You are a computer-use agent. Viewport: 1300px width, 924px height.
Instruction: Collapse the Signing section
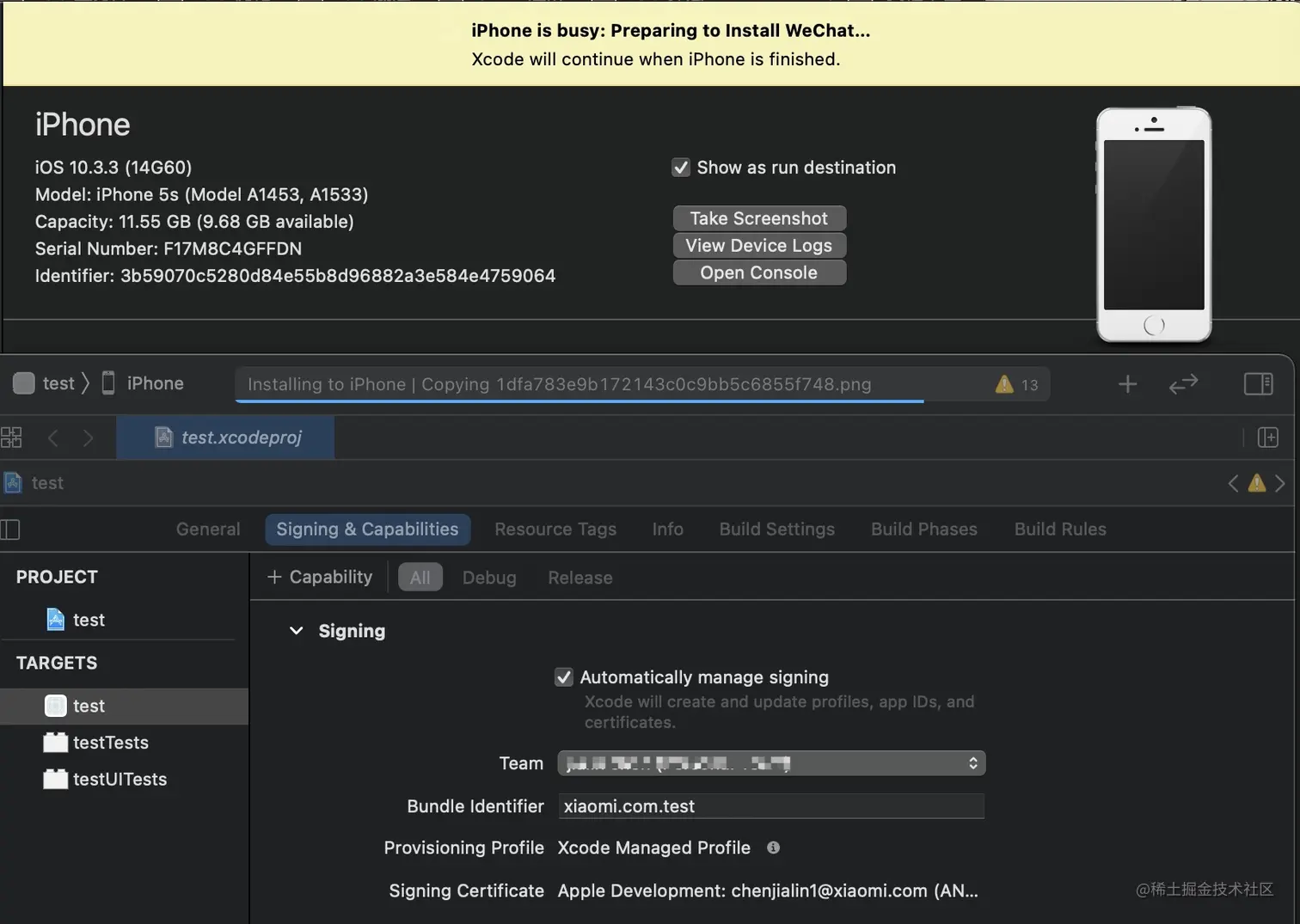click(x=297, y=631)
